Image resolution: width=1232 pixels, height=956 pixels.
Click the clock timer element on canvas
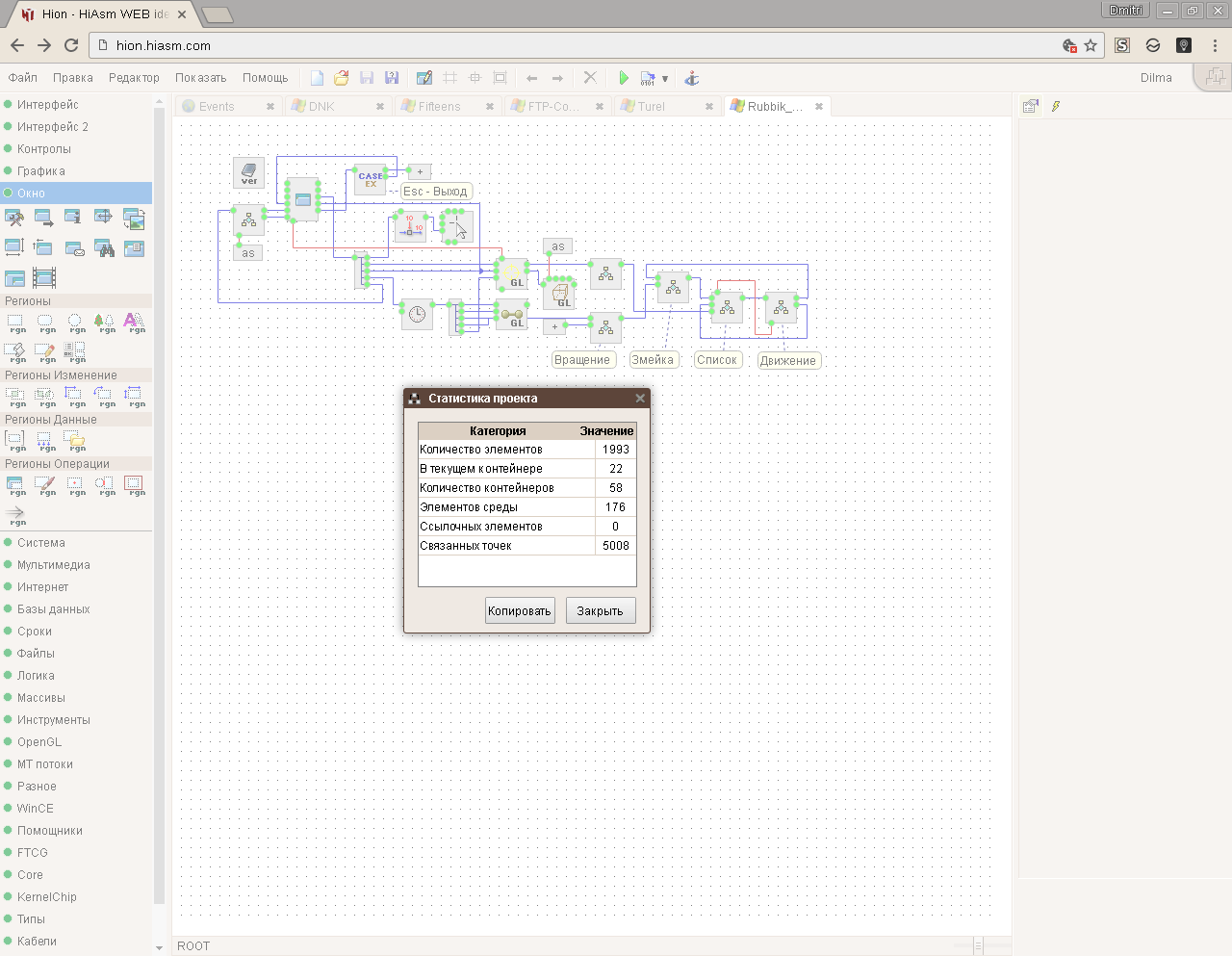[417, 314]
